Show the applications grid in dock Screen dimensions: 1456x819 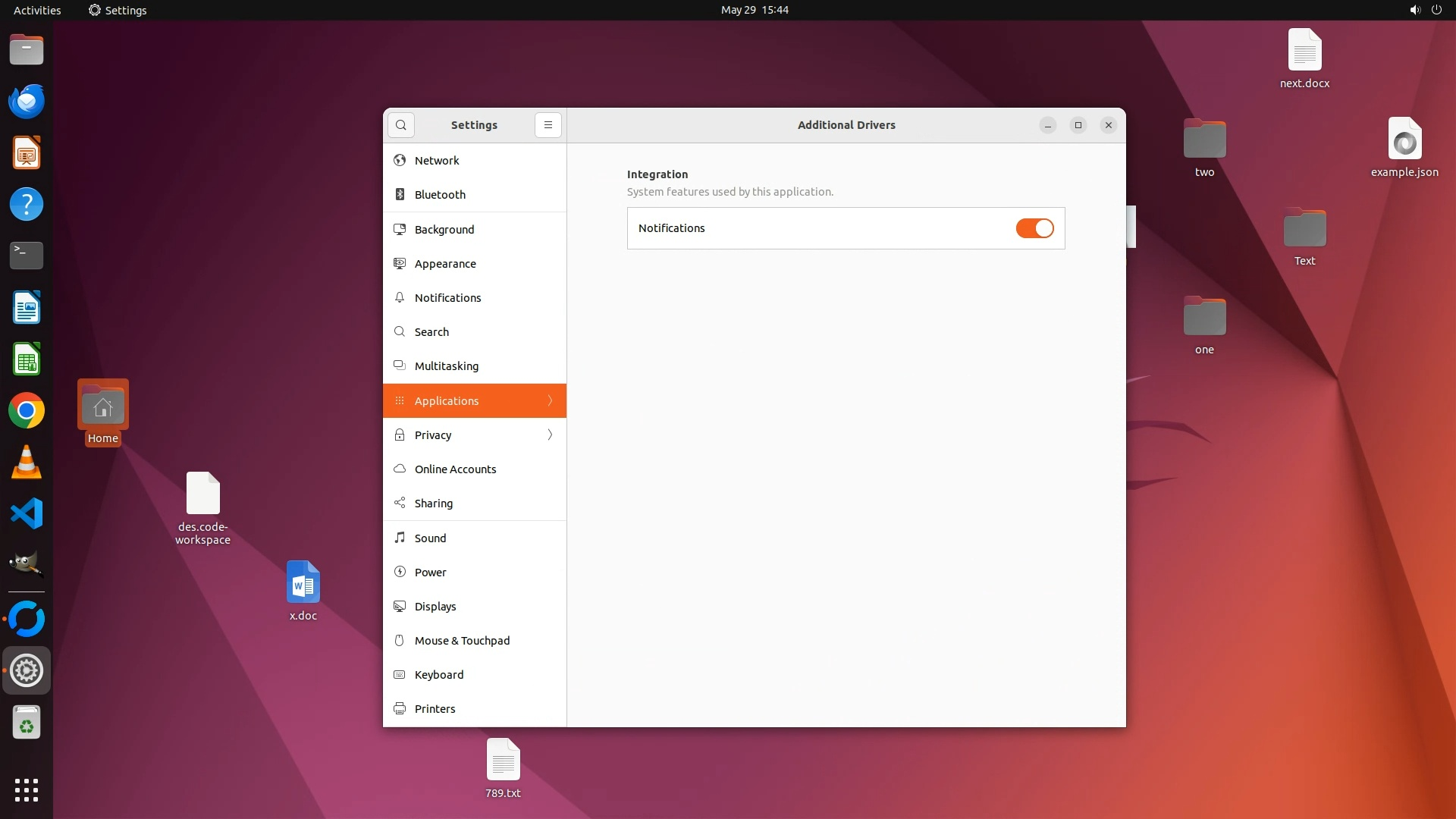pyautogui.click(x=27, y=789)
